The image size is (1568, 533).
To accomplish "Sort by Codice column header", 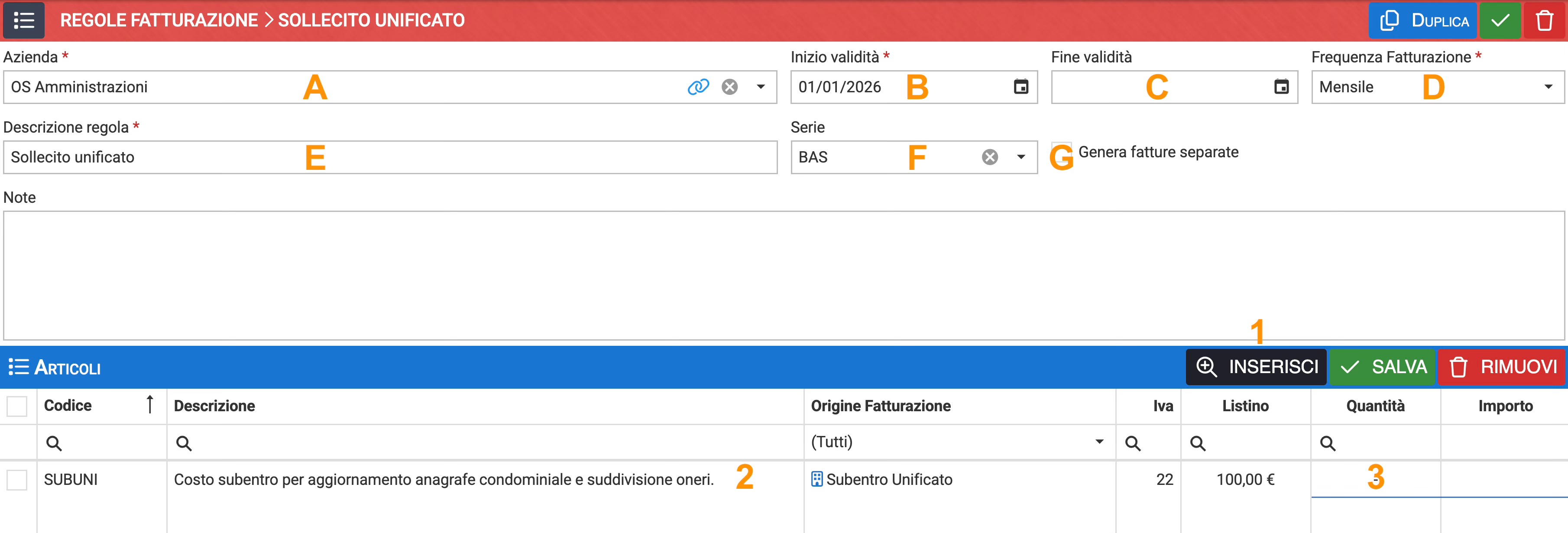I will click(x=68, y=406).
